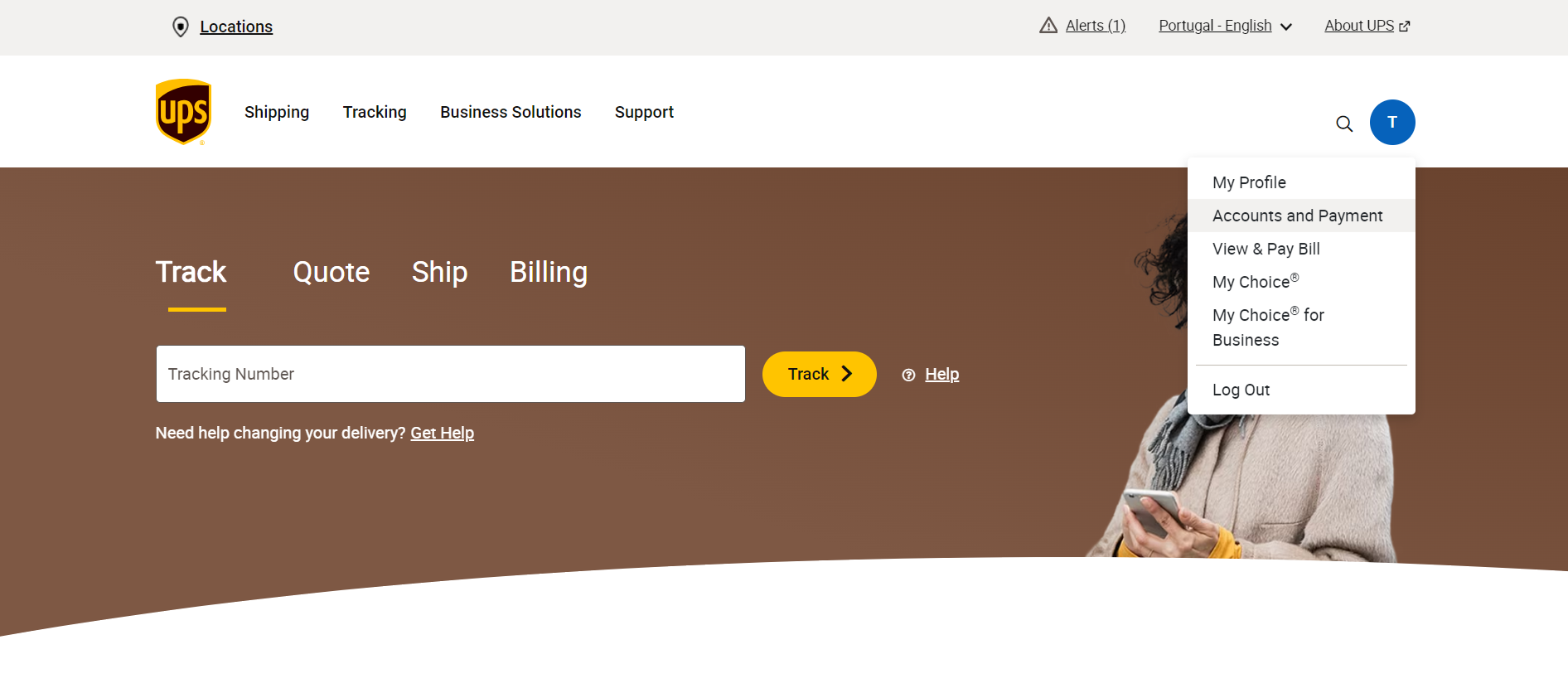Follow the Get Help link
1568x693 pixels.
point(442,433)
